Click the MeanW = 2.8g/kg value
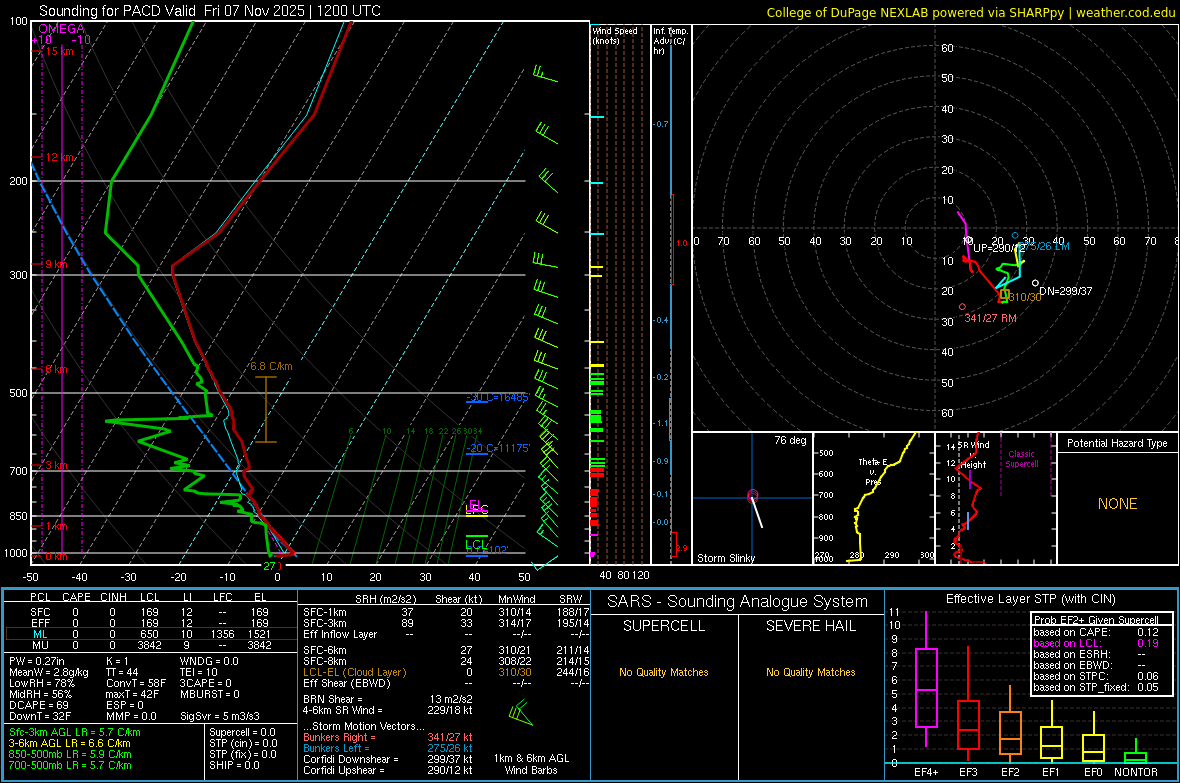Screen dimensions: 1180x783 coord(49,672)
